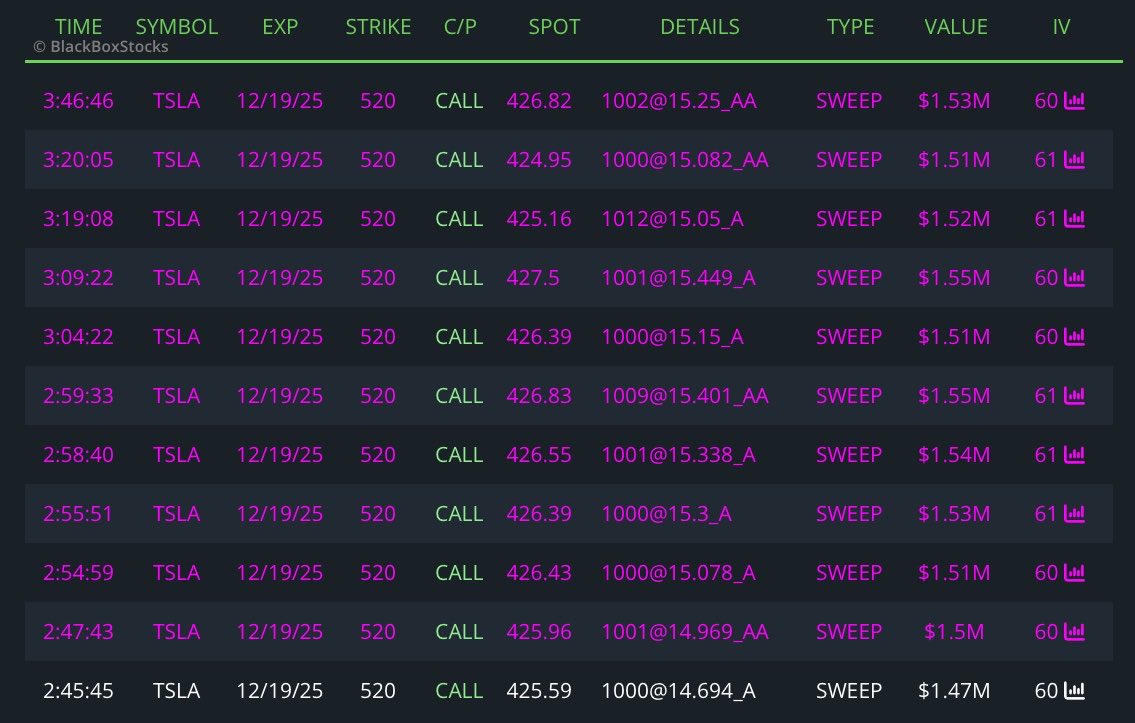Sort by the TIME column header

pyautogui.click(x=78, y=27)
